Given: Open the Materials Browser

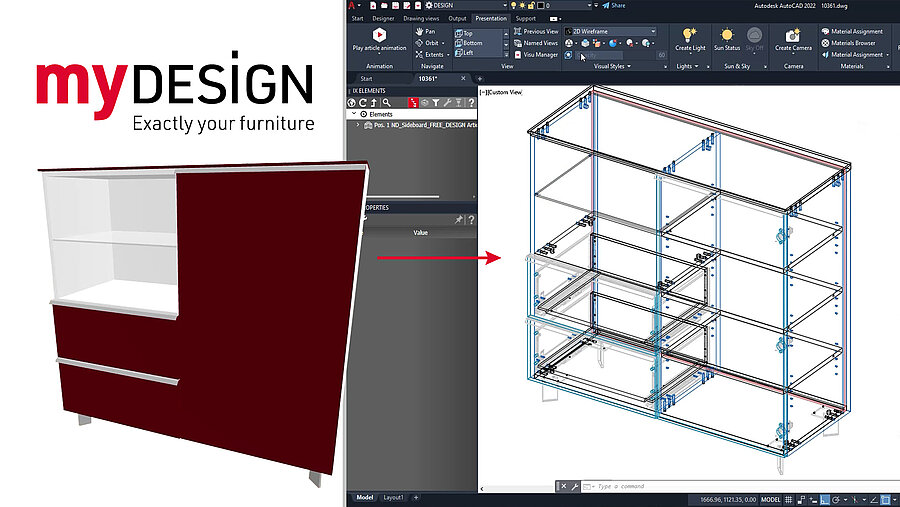Looking at the screenshot, I should coord(848,43).
